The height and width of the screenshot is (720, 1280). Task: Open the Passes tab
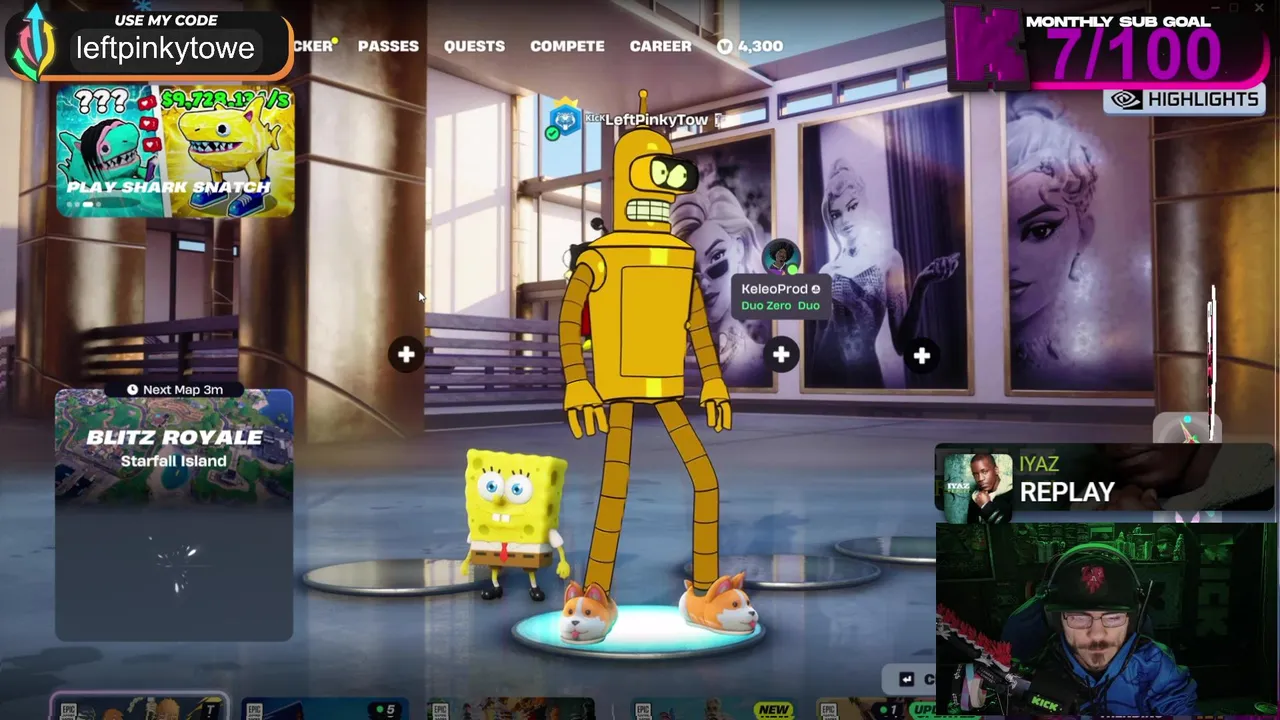[x=388, y=46]
